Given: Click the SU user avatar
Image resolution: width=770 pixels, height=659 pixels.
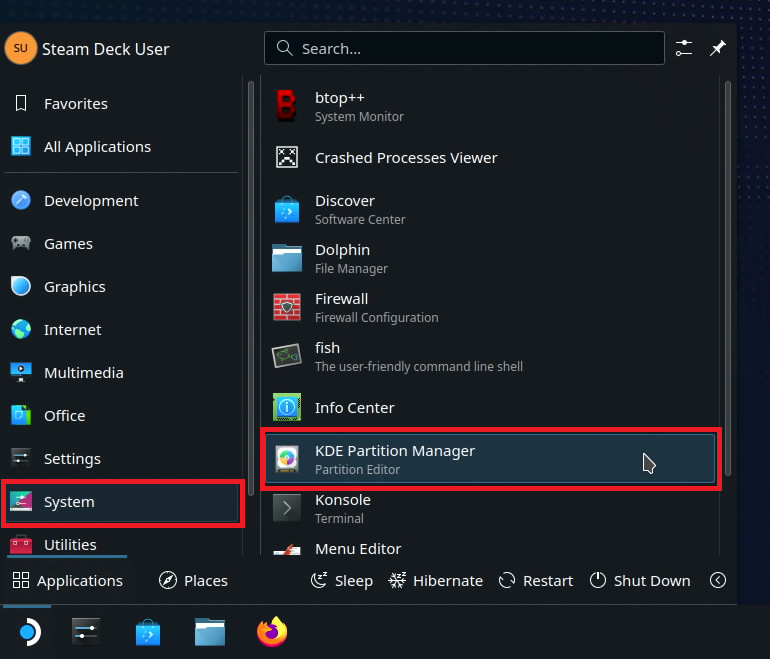Looking at the screenshot, I should (x=21, y=48).
